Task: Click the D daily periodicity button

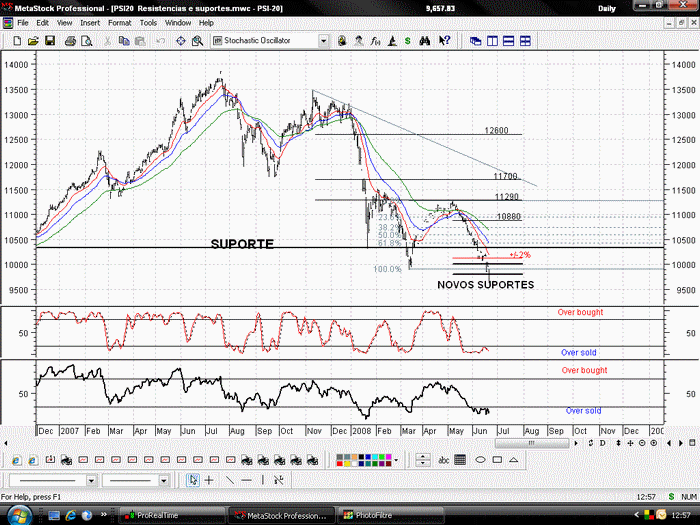Action: [x=602, y=443]
